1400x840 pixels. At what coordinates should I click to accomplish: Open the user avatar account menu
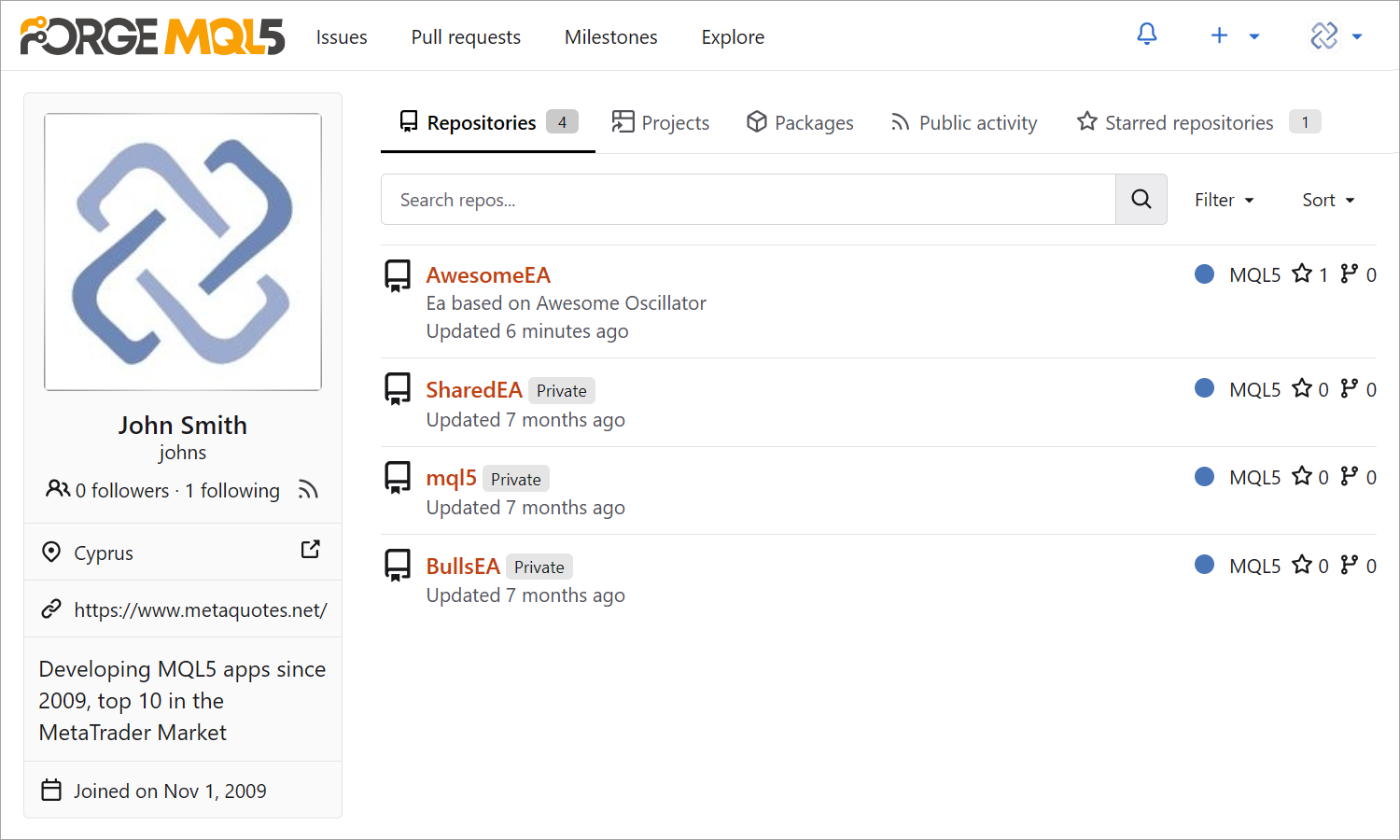coord(1336,36)
